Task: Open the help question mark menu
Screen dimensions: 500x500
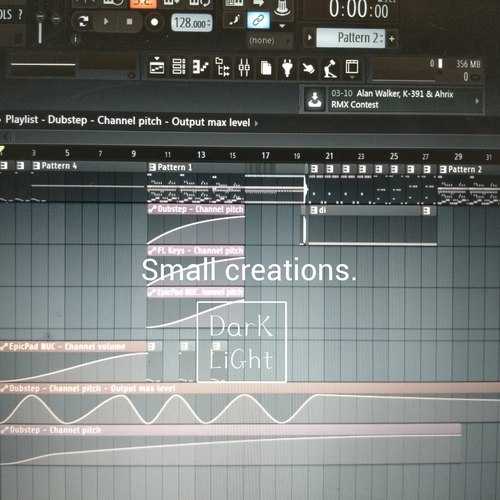Action: [21, 14]
